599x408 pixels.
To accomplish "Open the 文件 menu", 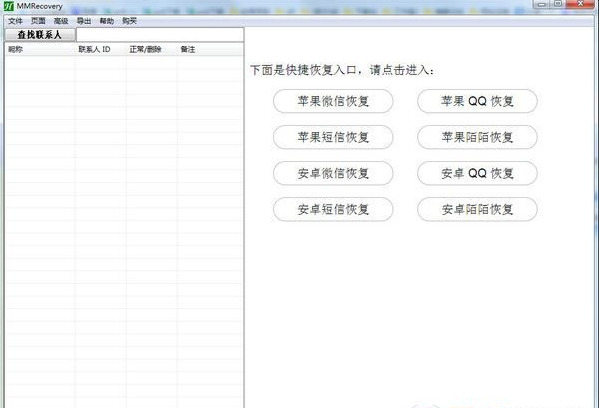I will pyautogui.click(x=15, y=21).
